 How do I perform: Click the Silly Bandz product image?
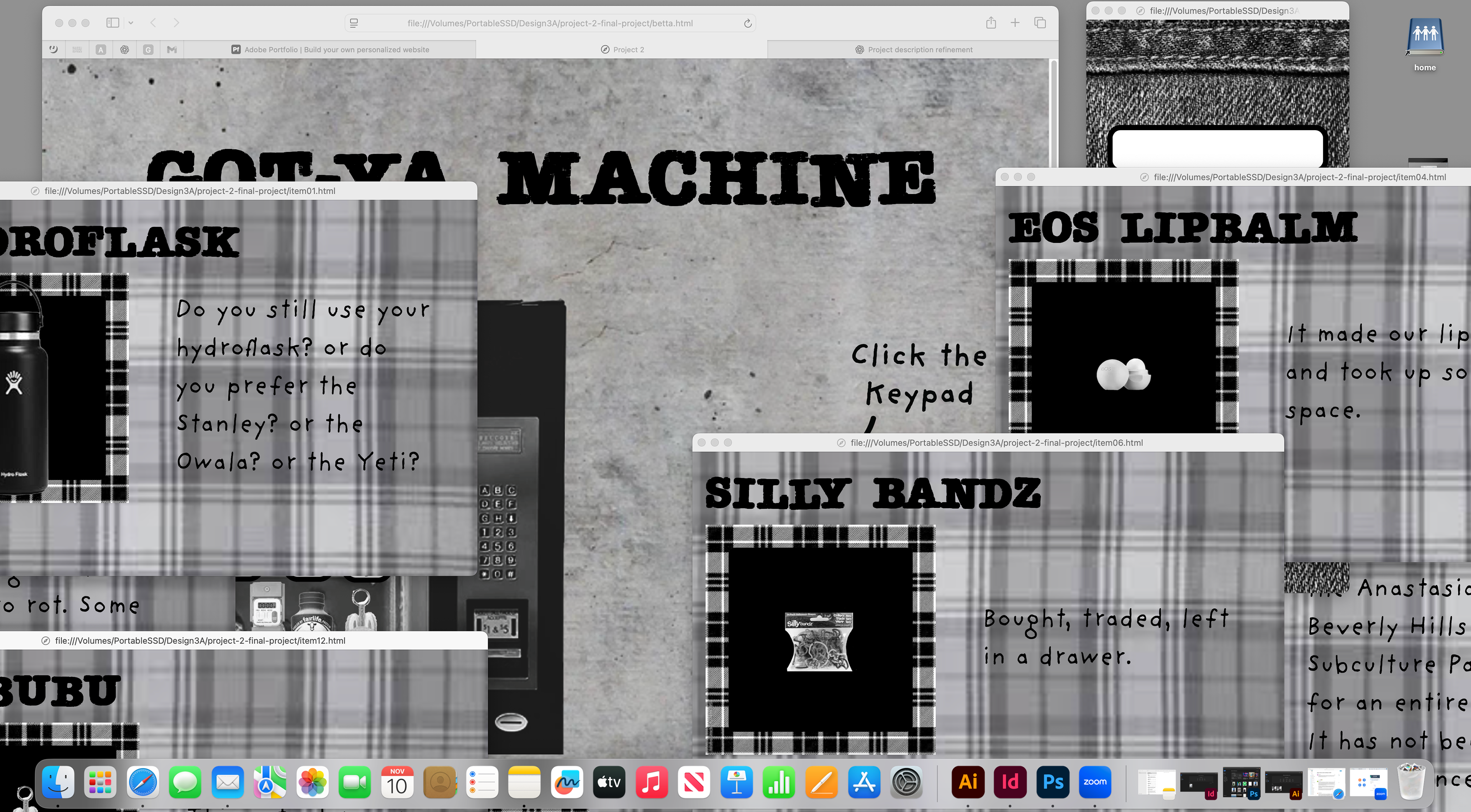click(x=819, y=641)
